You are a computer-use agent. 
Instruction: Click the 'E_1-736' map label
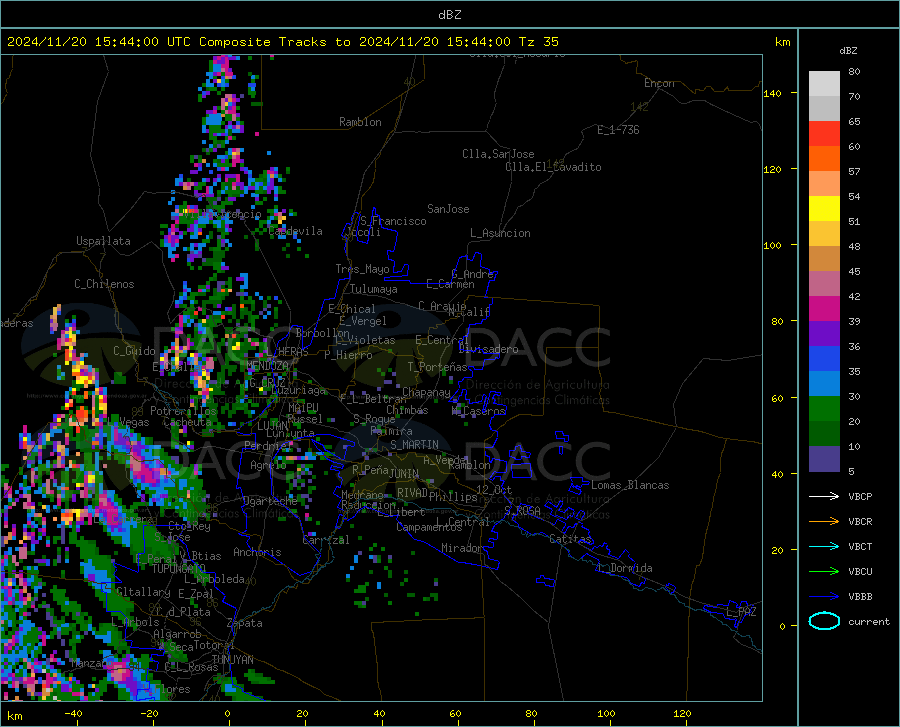pos(618,130)
